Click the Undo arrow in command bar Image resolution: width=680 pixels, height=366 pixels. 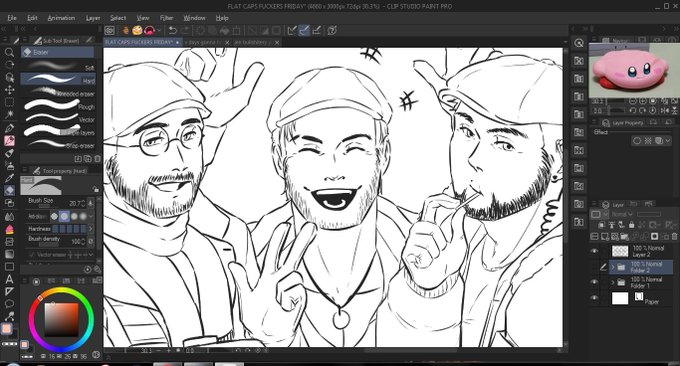coord(173,30)
